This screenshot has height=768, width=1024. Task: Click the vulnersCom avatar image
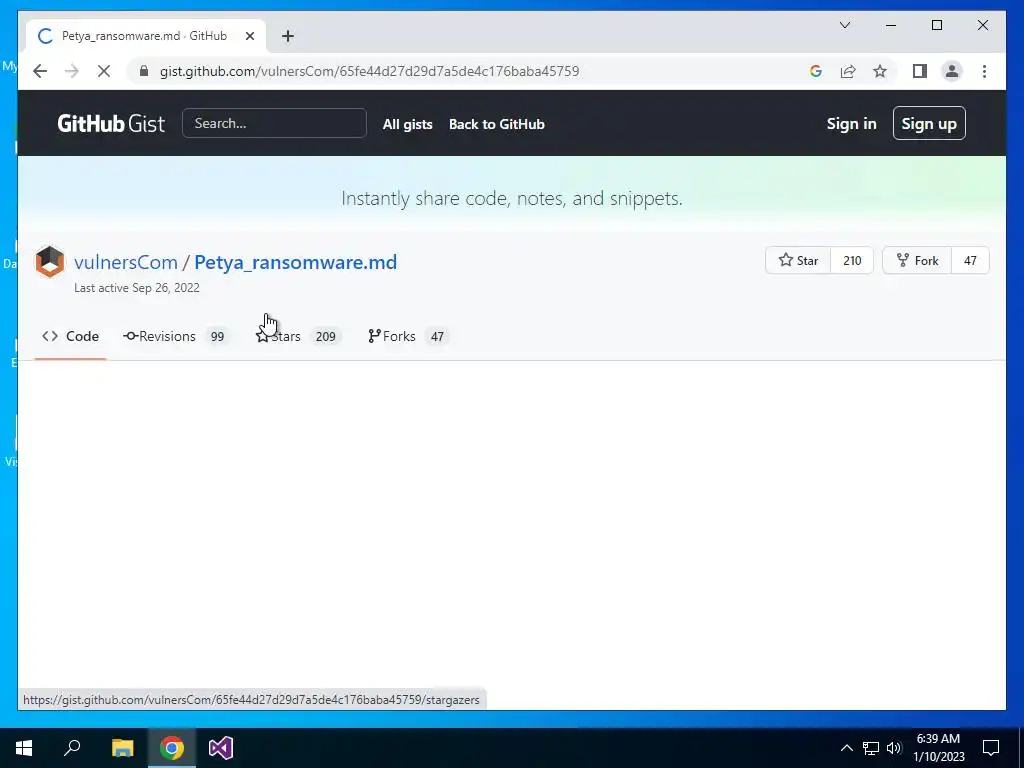tap(50, 261)
